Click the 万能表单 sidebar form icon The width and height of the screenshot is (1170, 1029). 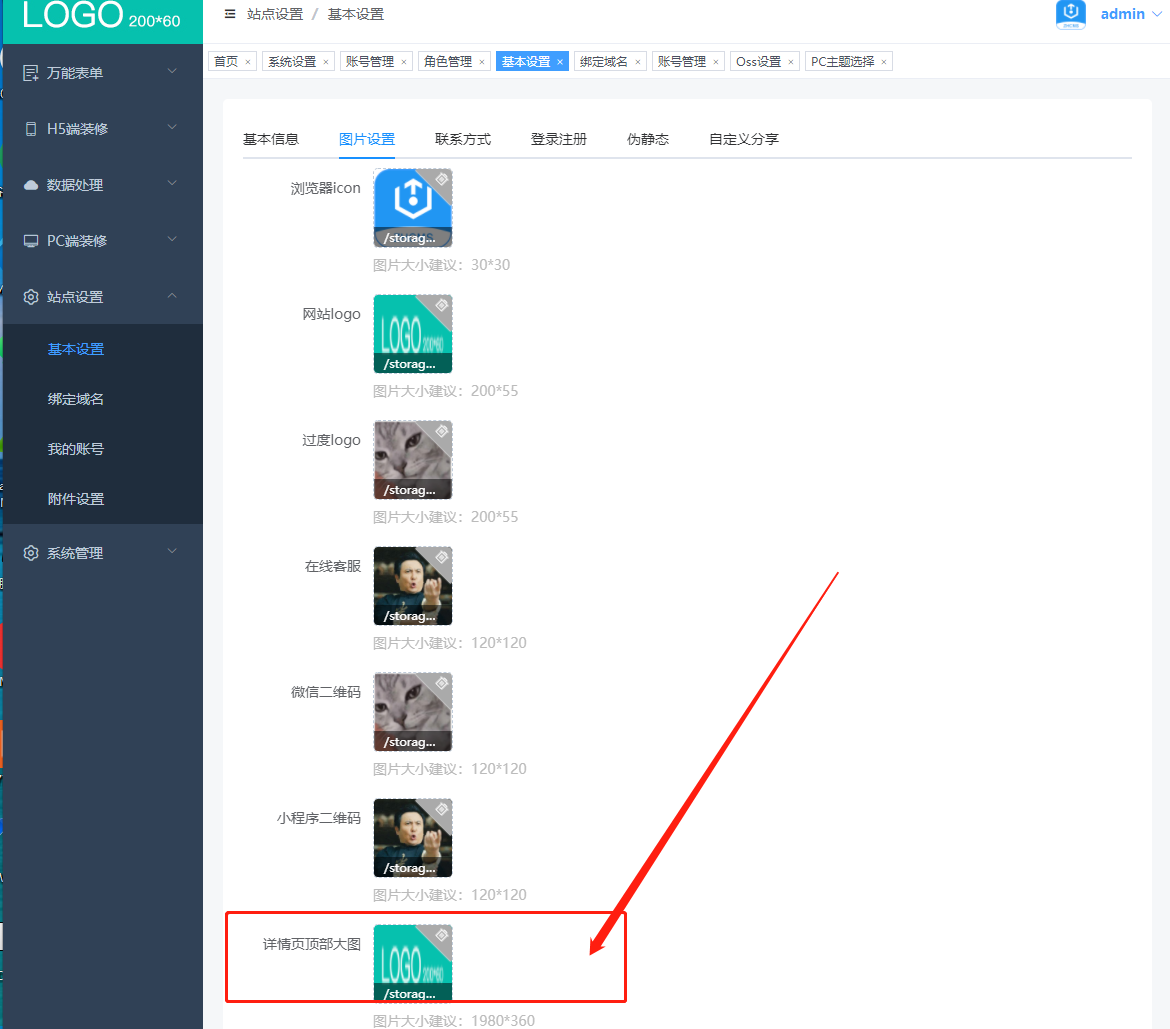[x=31, y=73]
